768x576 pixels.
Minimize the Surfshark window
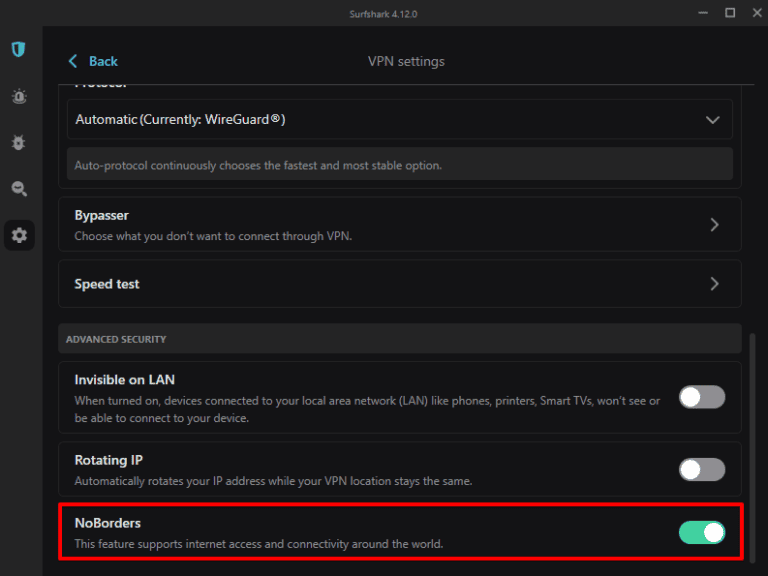[703, 13]
